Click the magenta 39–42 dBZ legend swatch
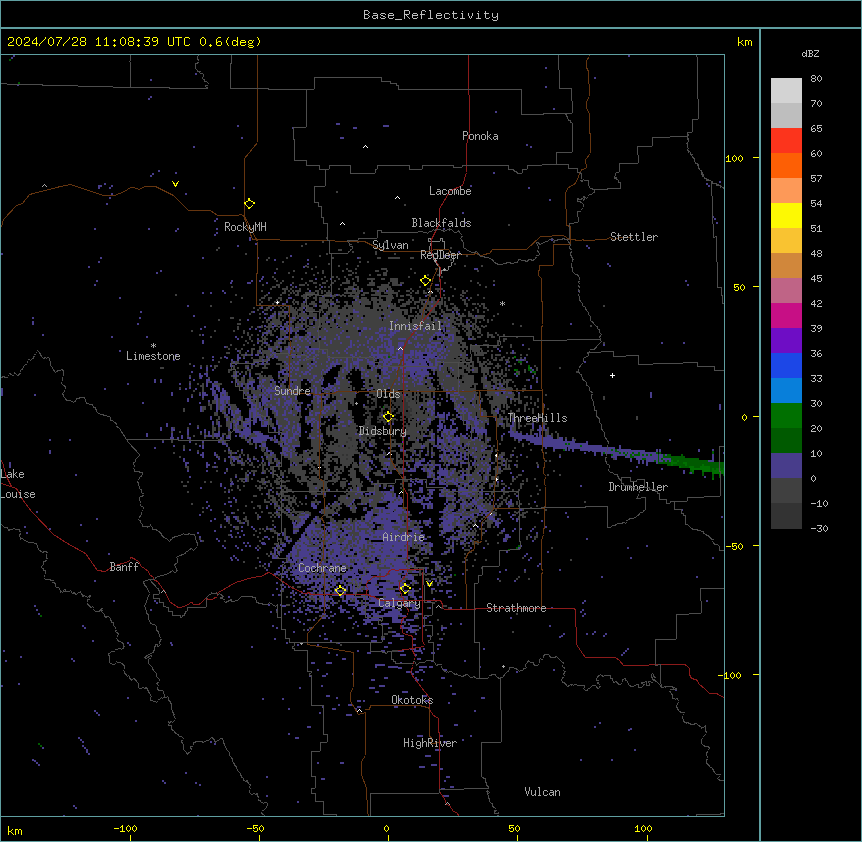The width and height of the screenshot is (862, 842). [x=786, y=315]
